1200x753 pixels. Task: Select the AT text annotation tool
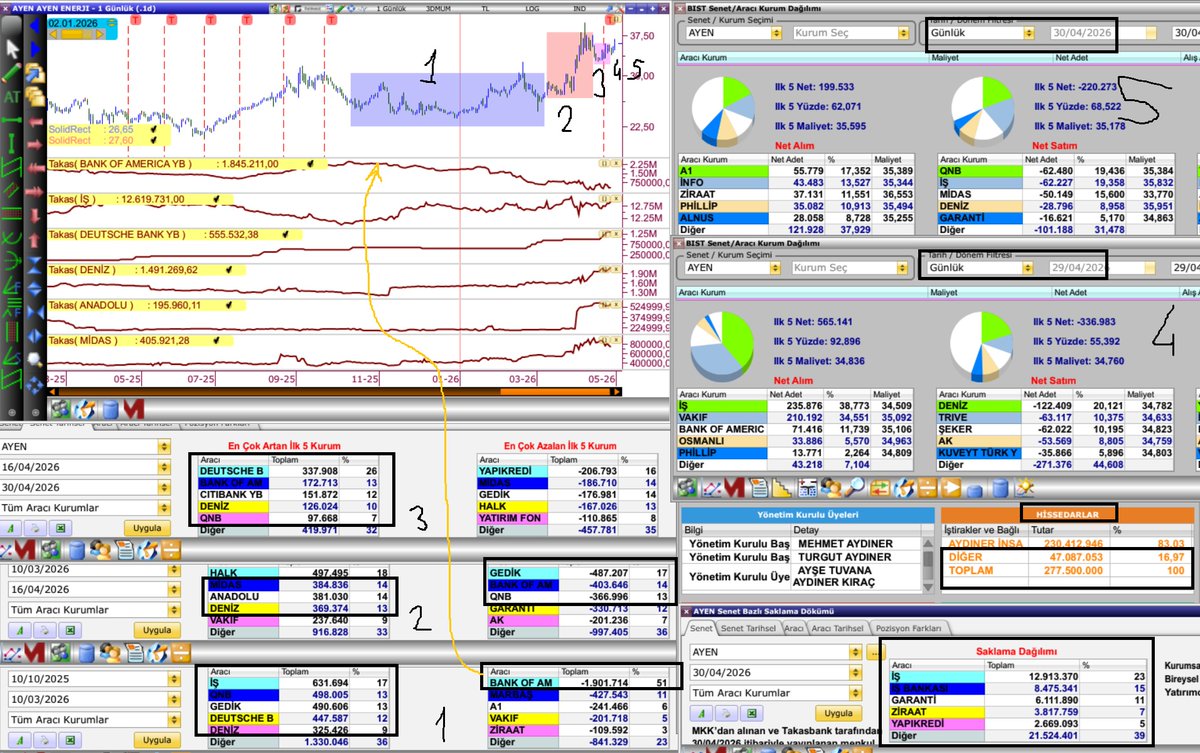pos(11,97)
